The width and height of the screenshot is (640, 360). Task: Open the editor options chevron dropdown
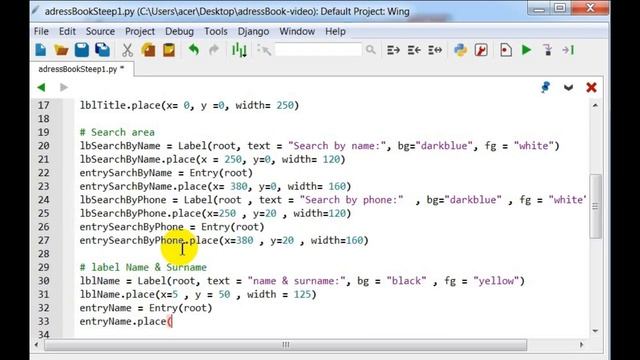pyautogui.click(x=568, y=87)
